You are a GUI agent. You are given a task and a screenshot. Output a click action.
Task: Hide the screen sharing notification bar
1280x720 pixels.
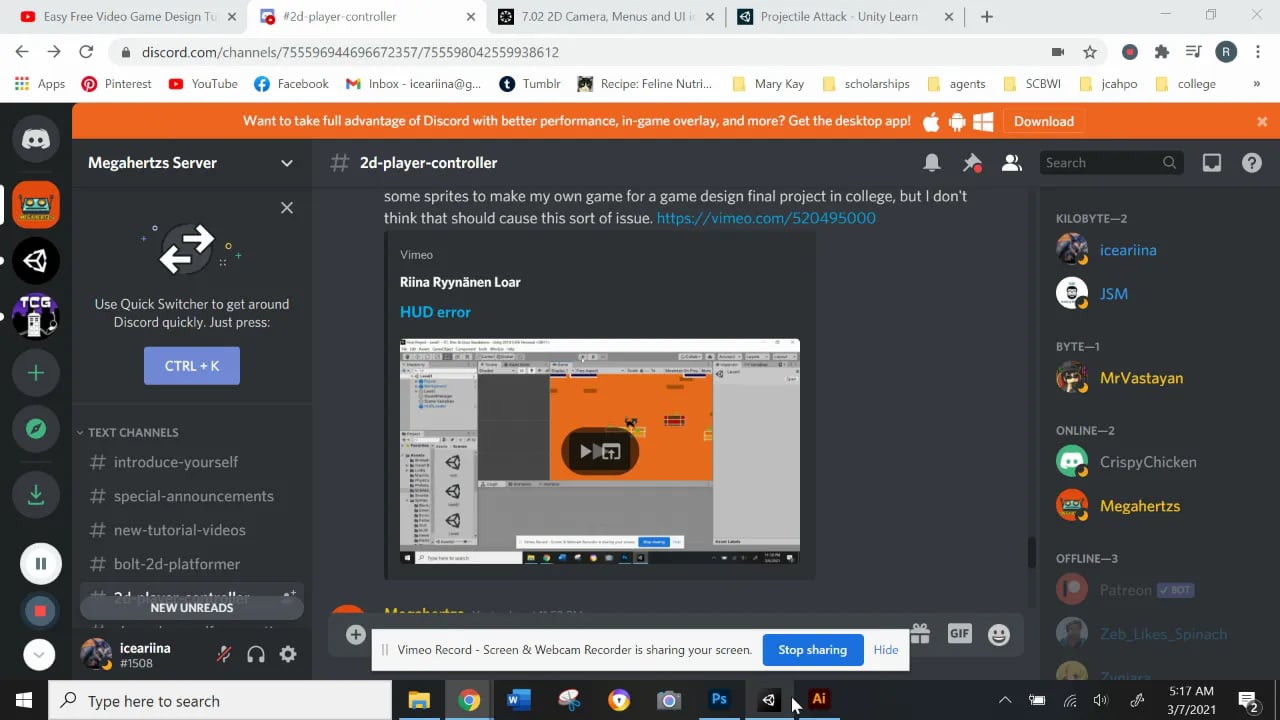pyautogui.click(x=886, y=650)
